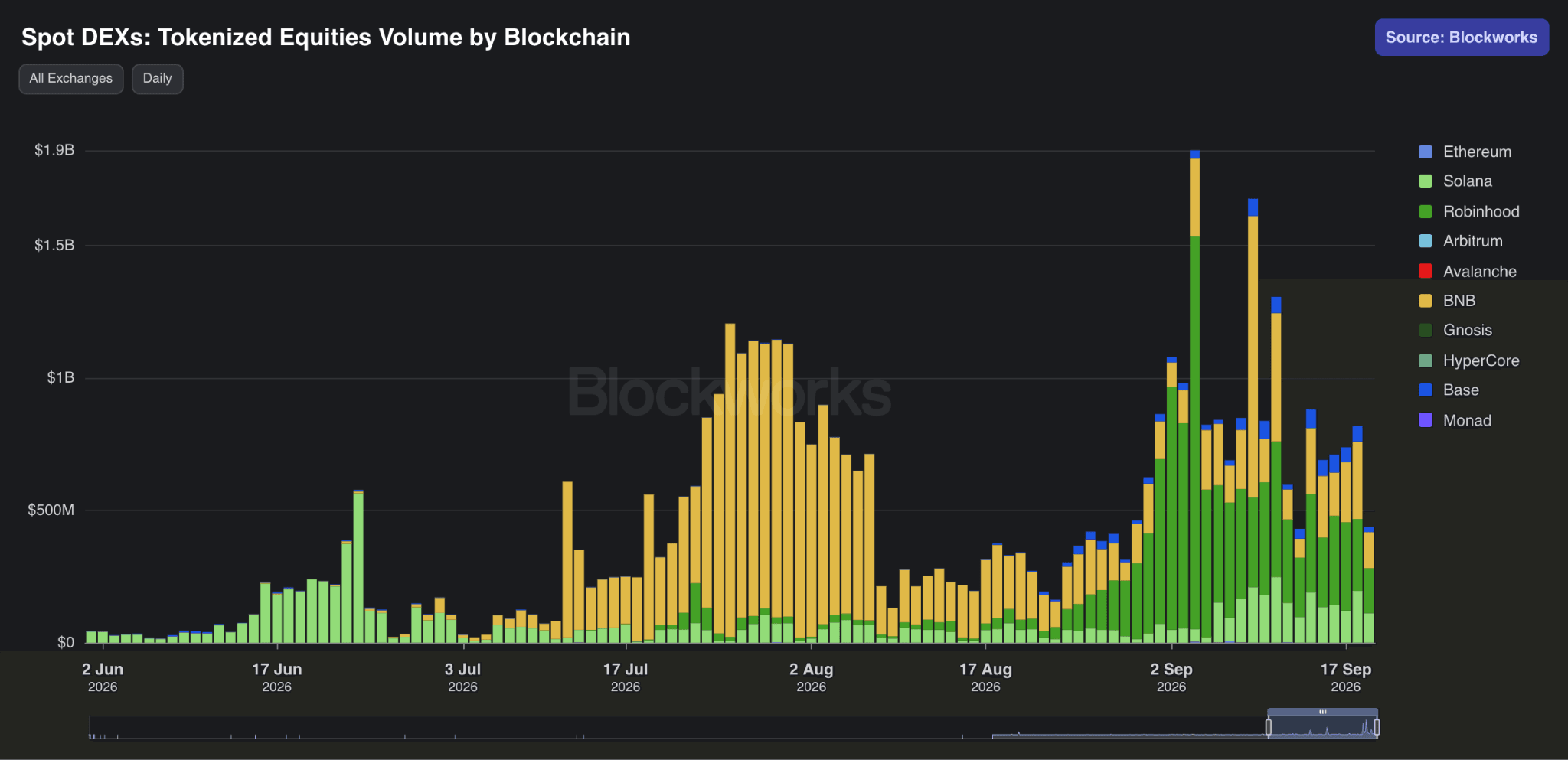Click the range selector top grip bar
1568x760 pixels.
tap(1322, 712)
